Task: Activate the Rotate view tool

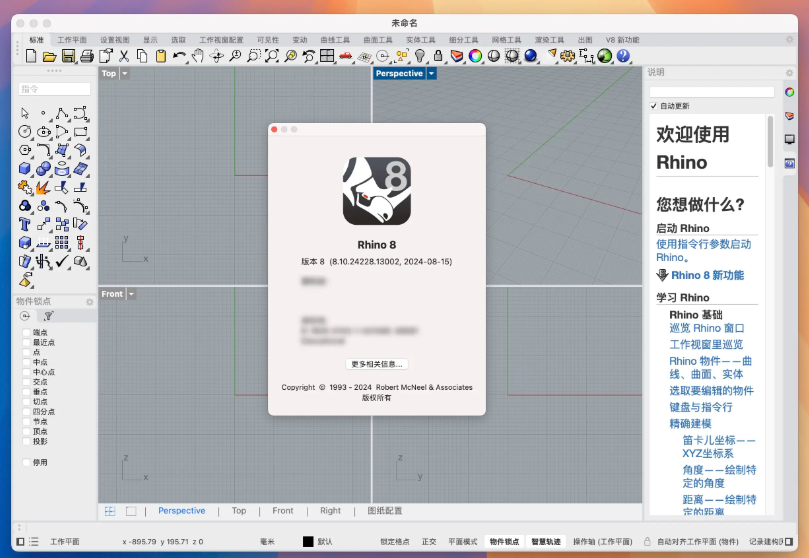Action: pos(217,56)
